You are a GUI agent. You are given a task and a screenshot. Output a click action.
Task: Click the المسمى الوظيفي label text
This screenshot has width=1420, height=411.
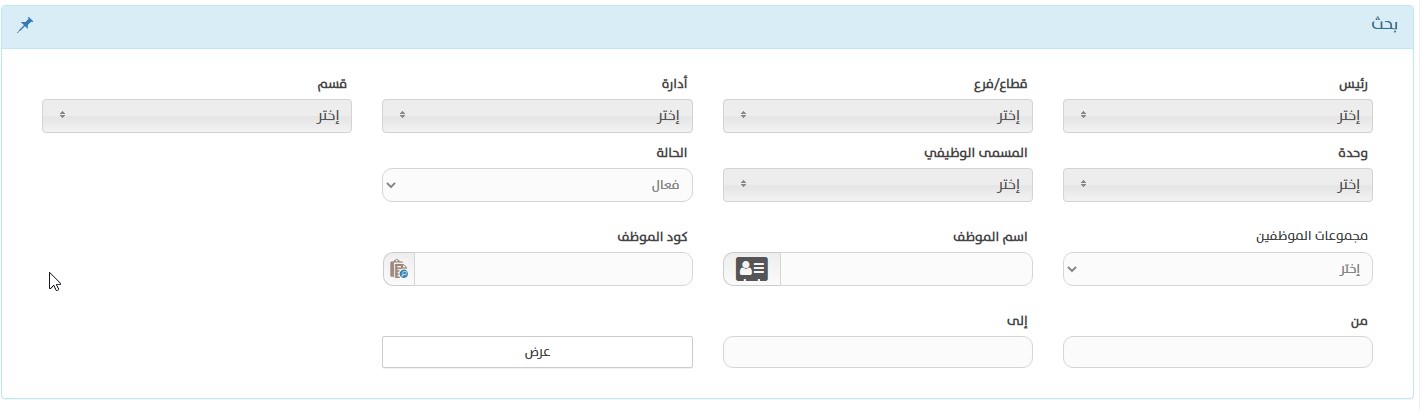(975, 154)
